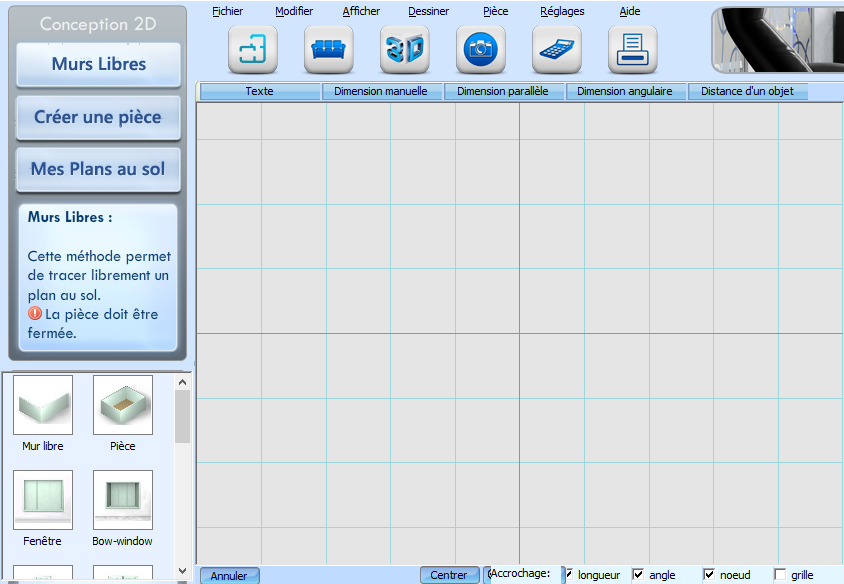
Task: Open the Afficher menu
Action: click(x=361, y=11)
